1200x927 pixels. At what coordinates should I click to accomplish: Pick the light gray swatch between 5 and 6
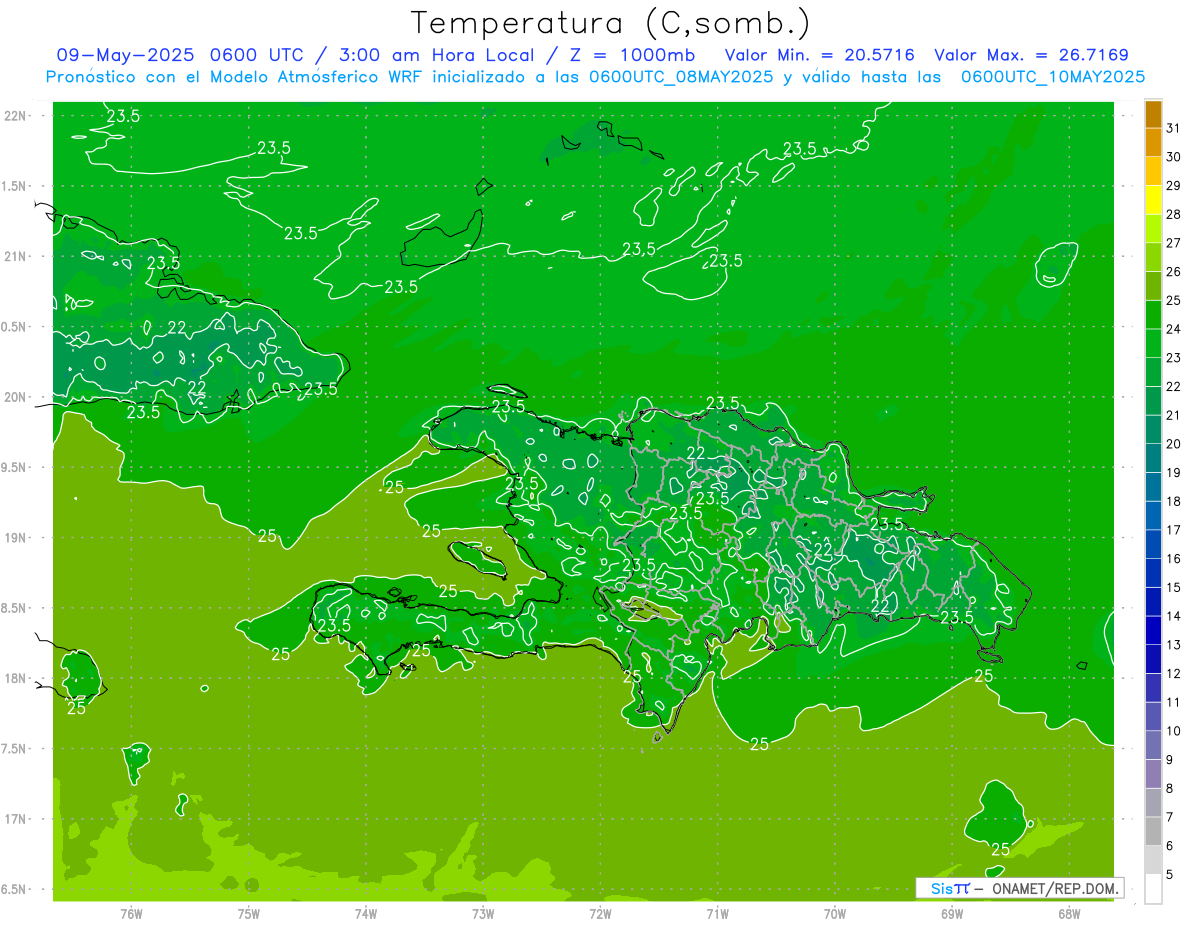1153,860
